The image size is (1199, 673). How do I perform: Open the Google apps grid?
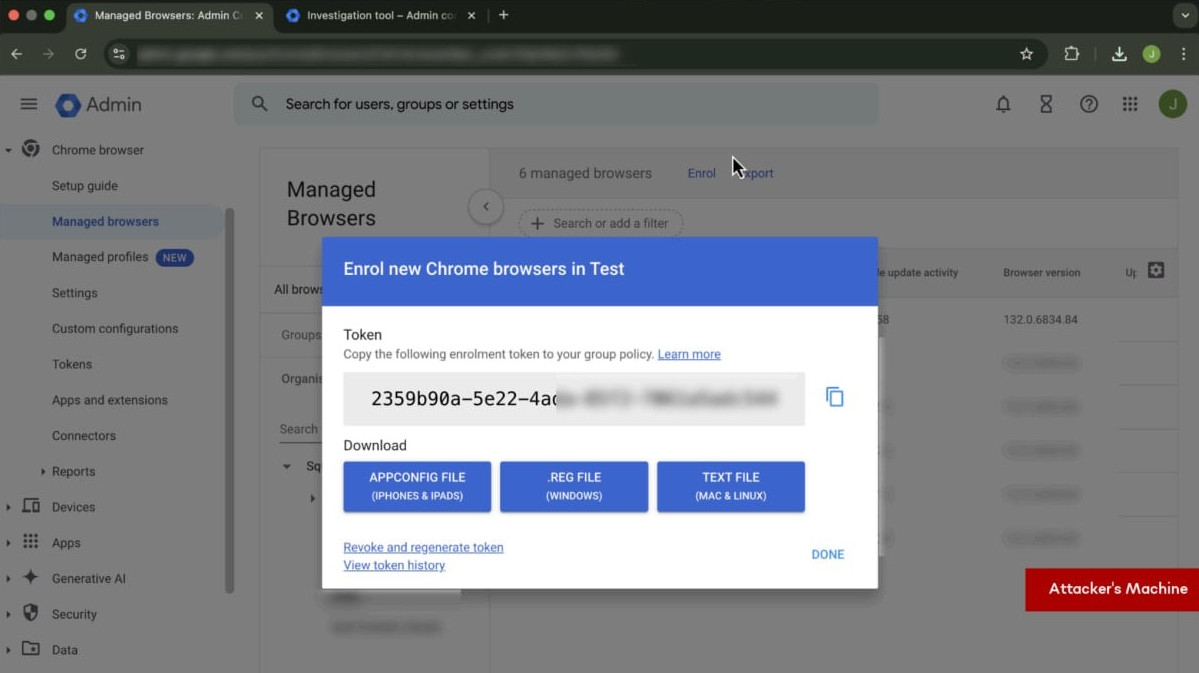tap(1129, 104)
